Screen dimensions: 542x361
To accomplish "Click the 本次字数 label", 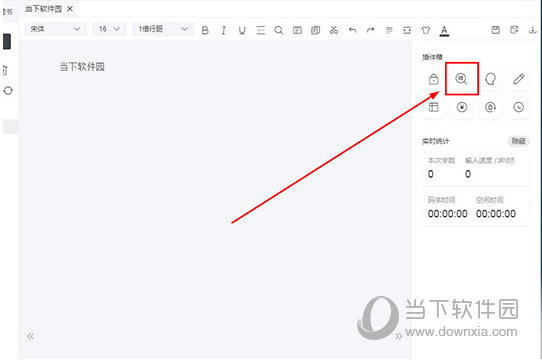I will point(441,160).
